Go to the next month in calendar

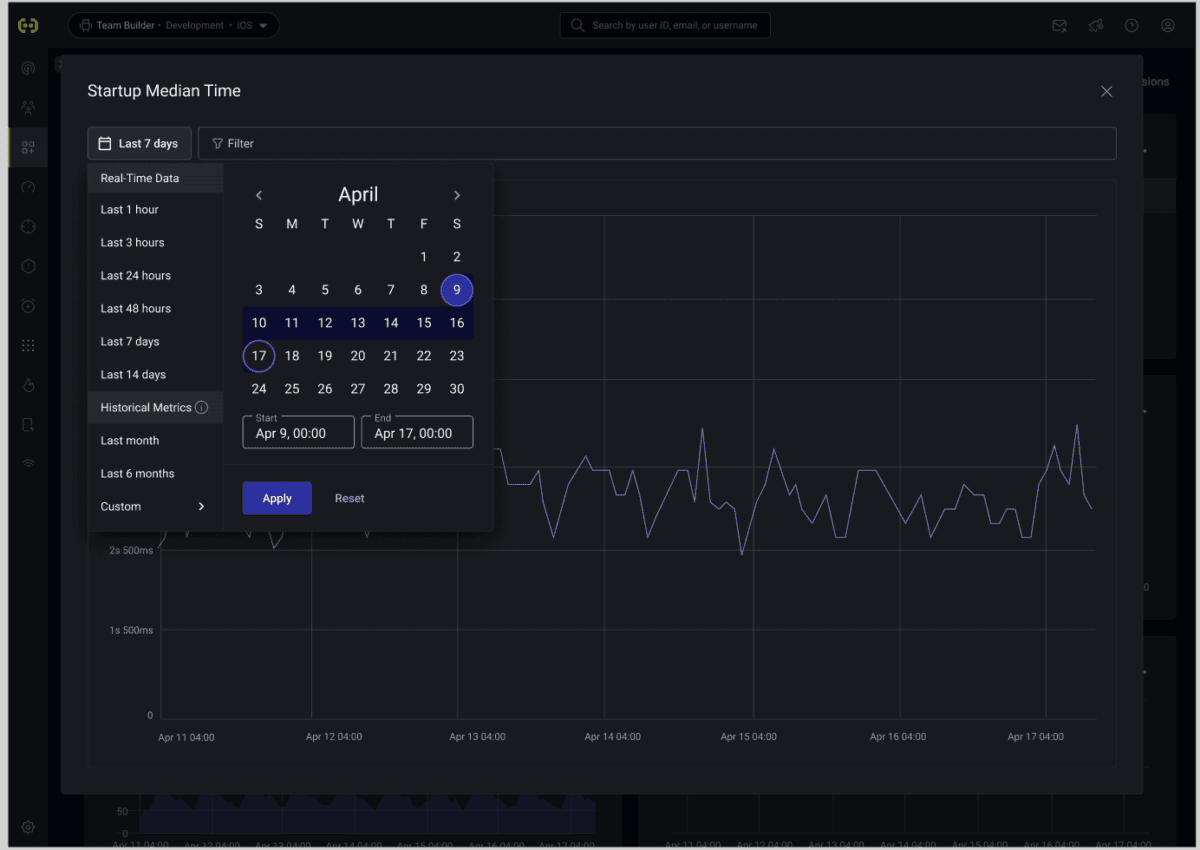457,195
